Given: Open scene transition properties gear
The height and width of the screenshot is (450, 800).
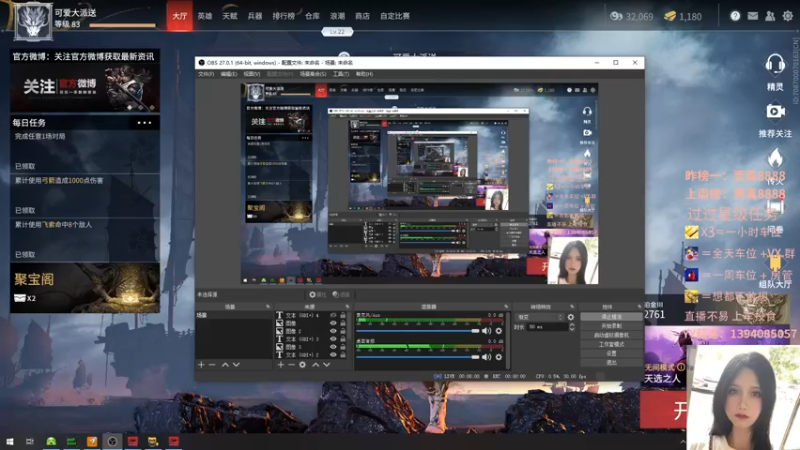Looking at the screenshot, I should pos(570,317).
